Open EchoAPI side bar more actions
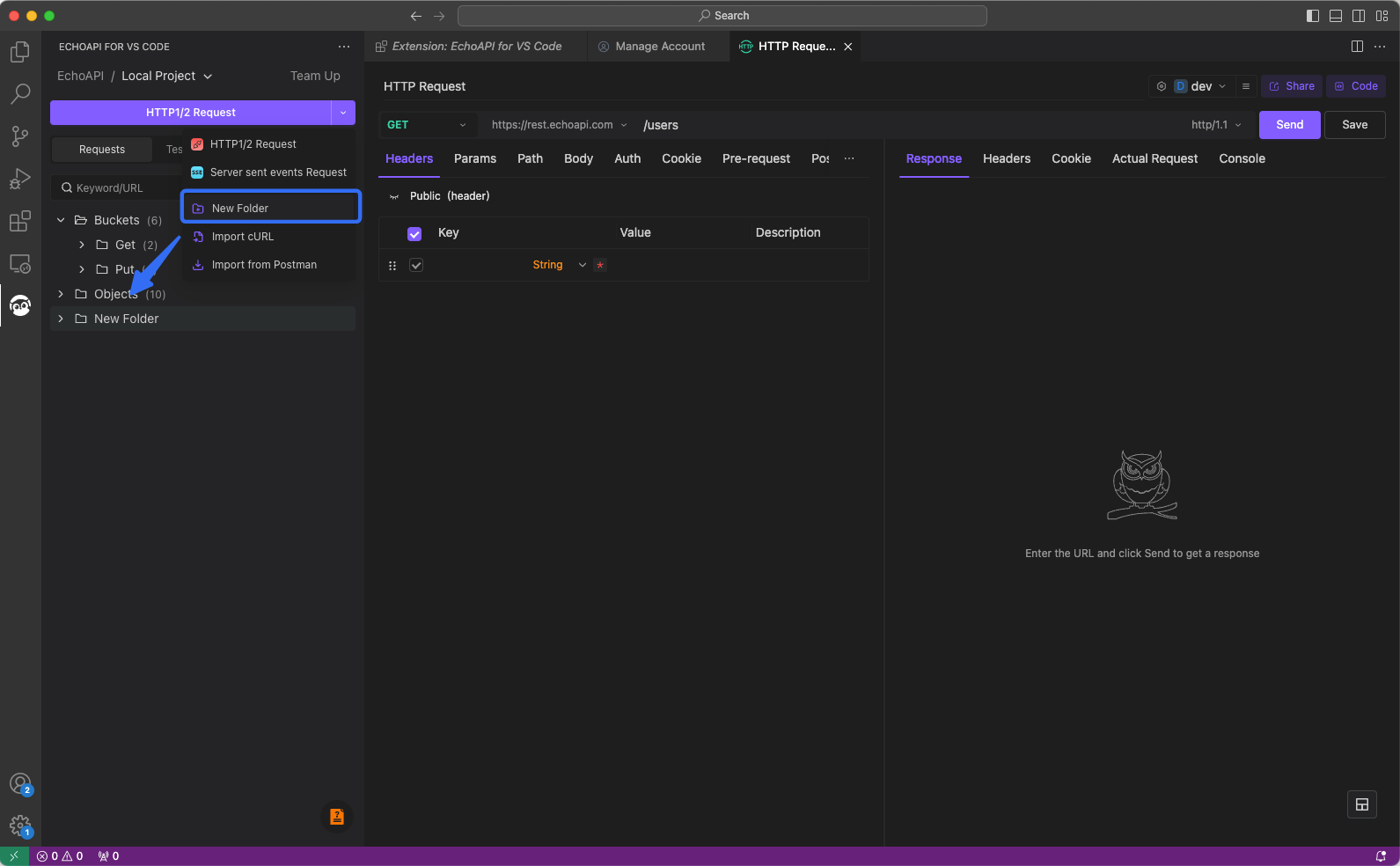Image resolution: width=1400 pixels, height=866 pixels. point(344,47)
